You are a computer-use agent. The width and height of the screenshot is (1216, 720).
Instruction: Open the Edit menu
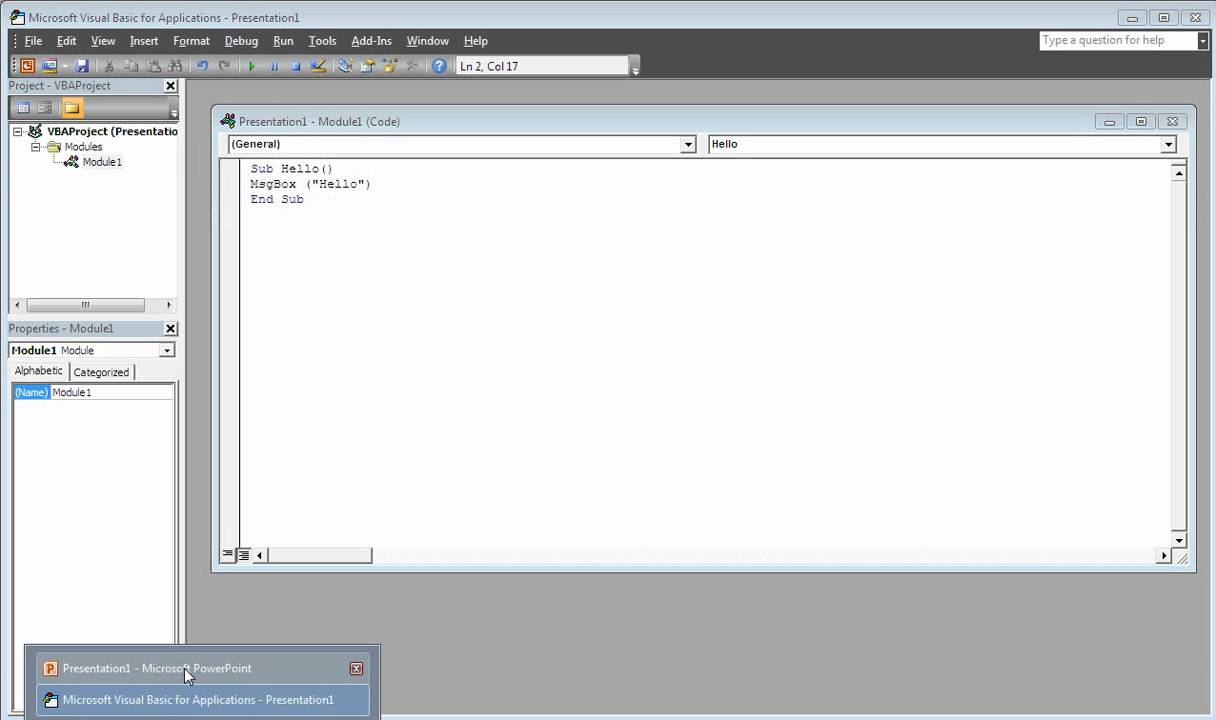tap(66, 41)
